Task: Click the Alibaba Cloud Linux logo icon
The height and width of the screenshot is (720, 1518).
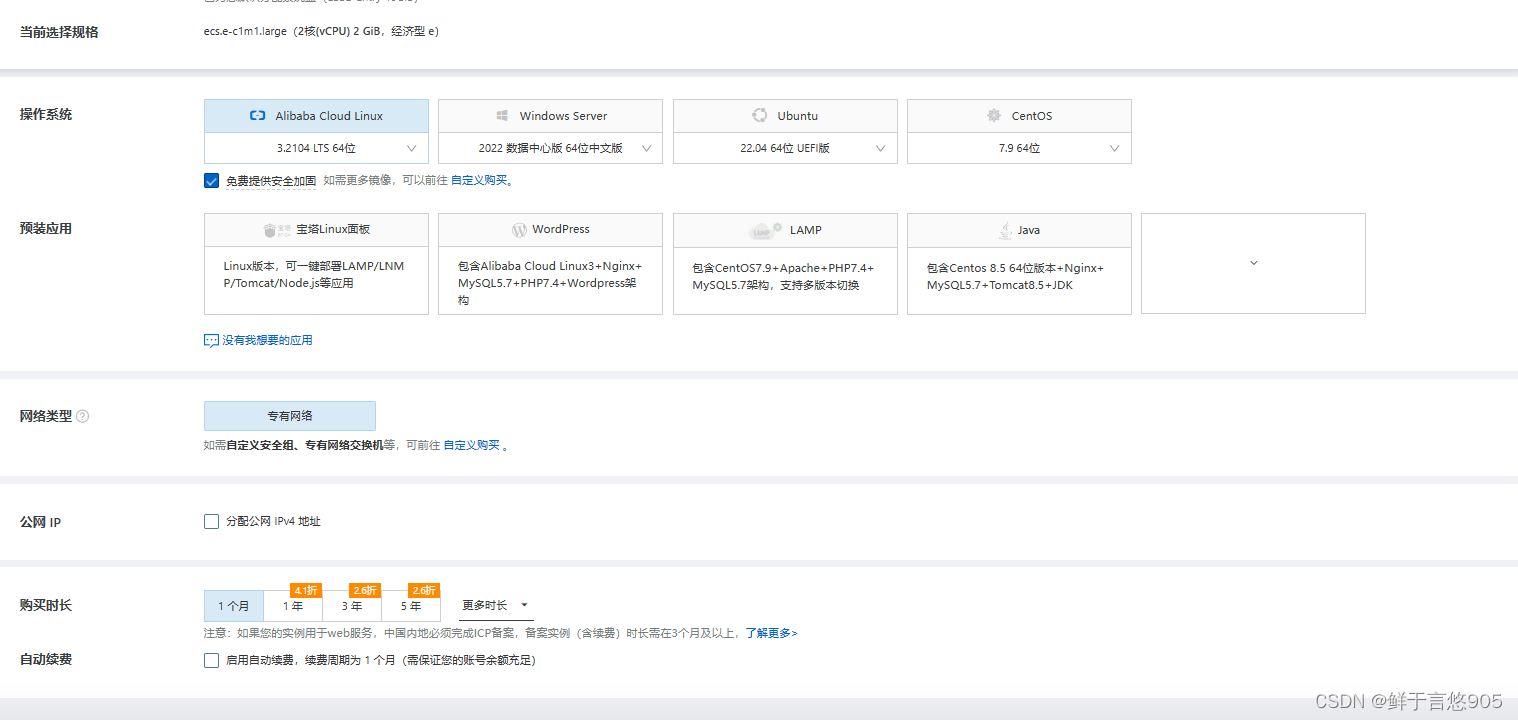Action: tap(257, 116)
